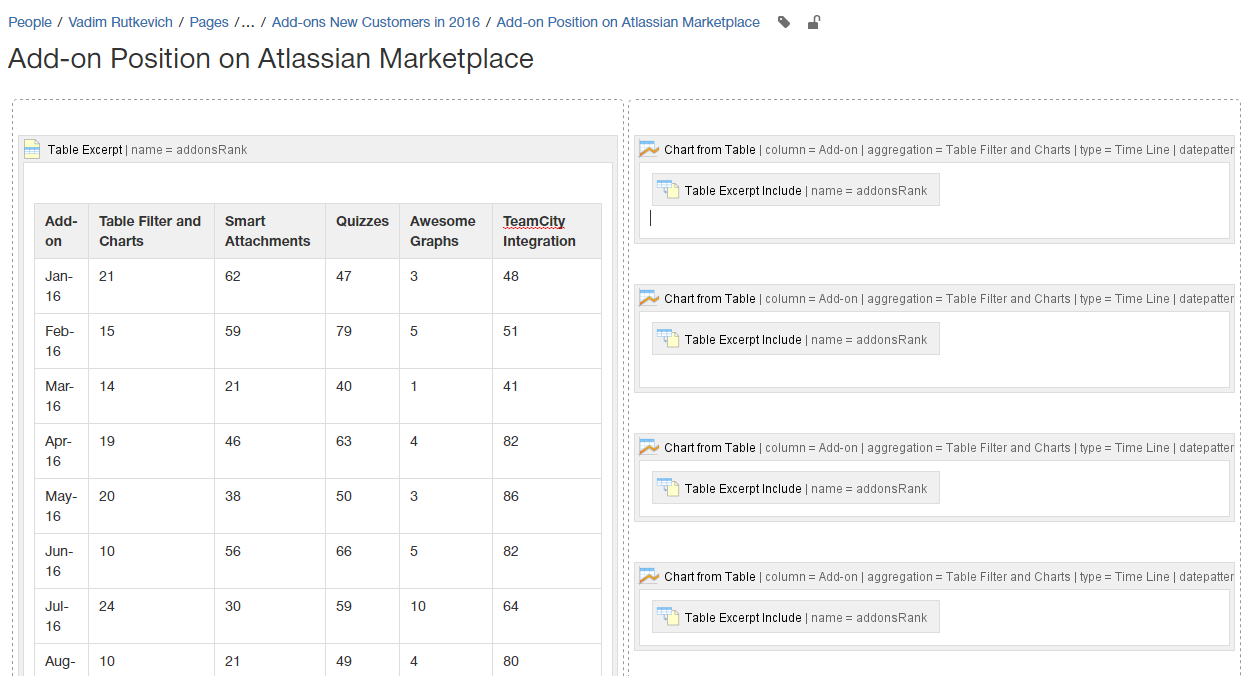The width and height of the screenshot is (1245, 676).
Task: Navigate to Vadim Rutkevich's profile
Action: 120,21
